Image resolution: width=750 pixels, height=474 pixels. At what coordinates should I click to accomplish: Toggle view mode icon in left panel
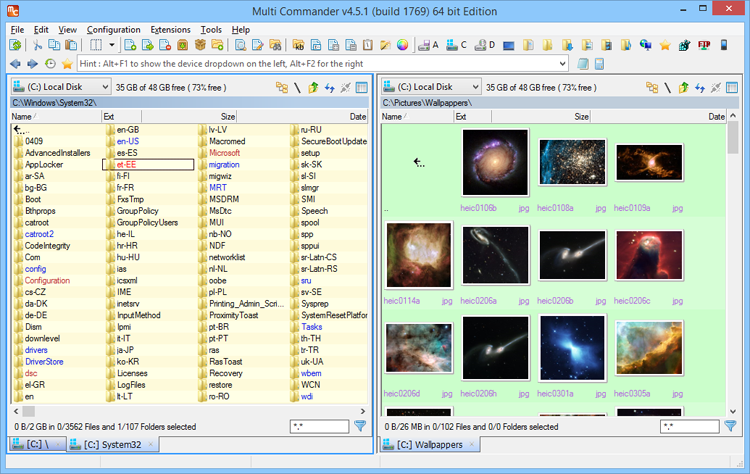[x=361, y=88]
